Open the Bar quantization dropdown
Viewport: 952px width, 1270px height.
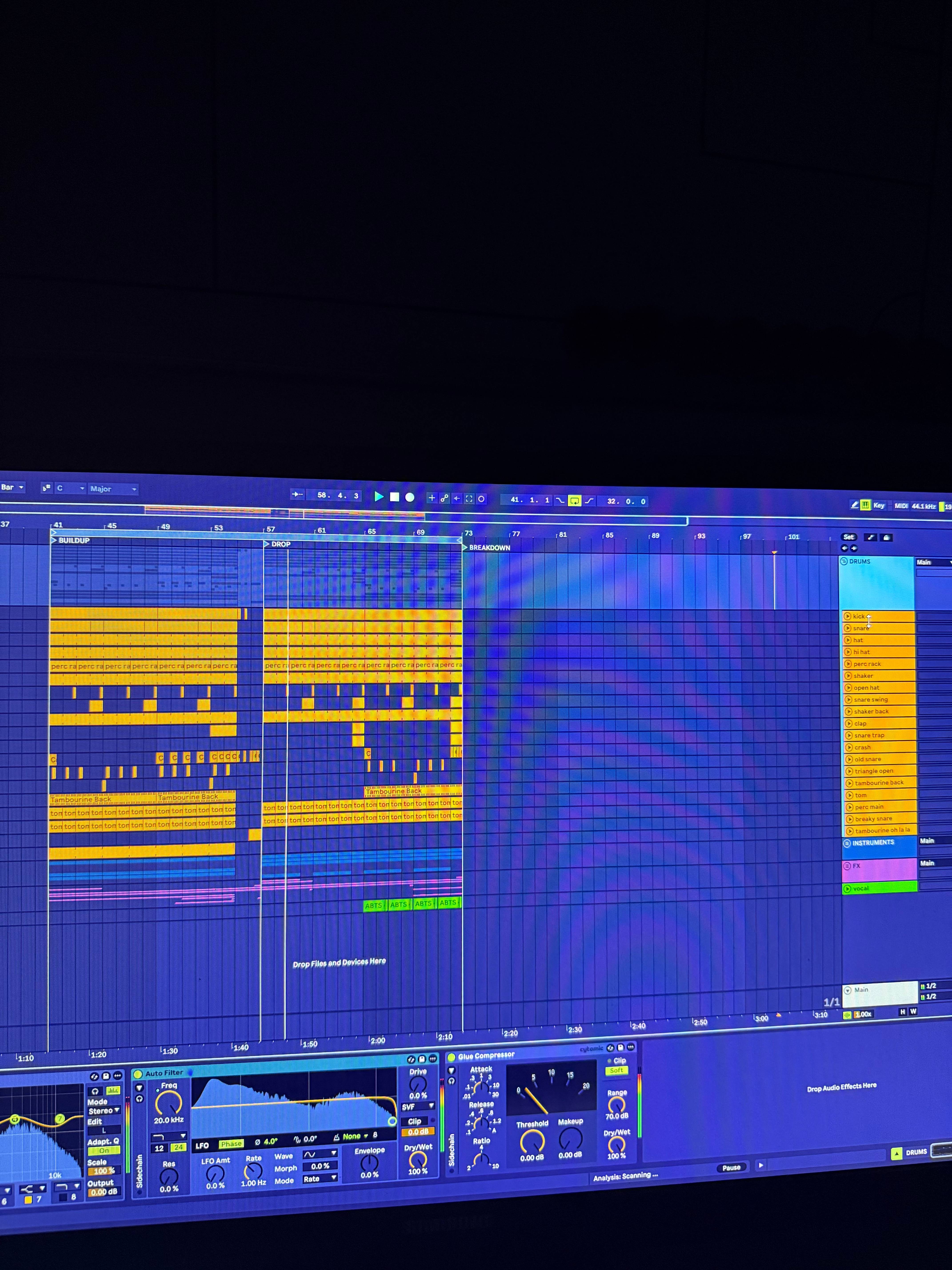pyautogui.click(x=13, y=487)
